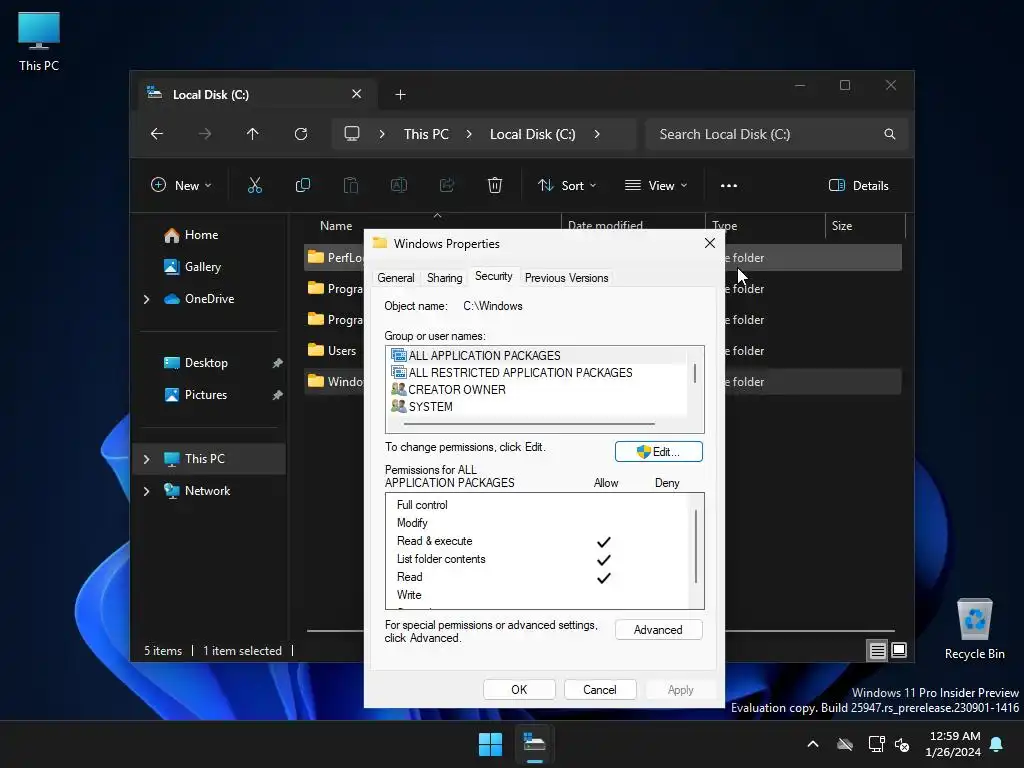Expand the Network tree node
The width and height of the screenshot is (1024, 768).
pyautogui.click(x=146, y=491)
